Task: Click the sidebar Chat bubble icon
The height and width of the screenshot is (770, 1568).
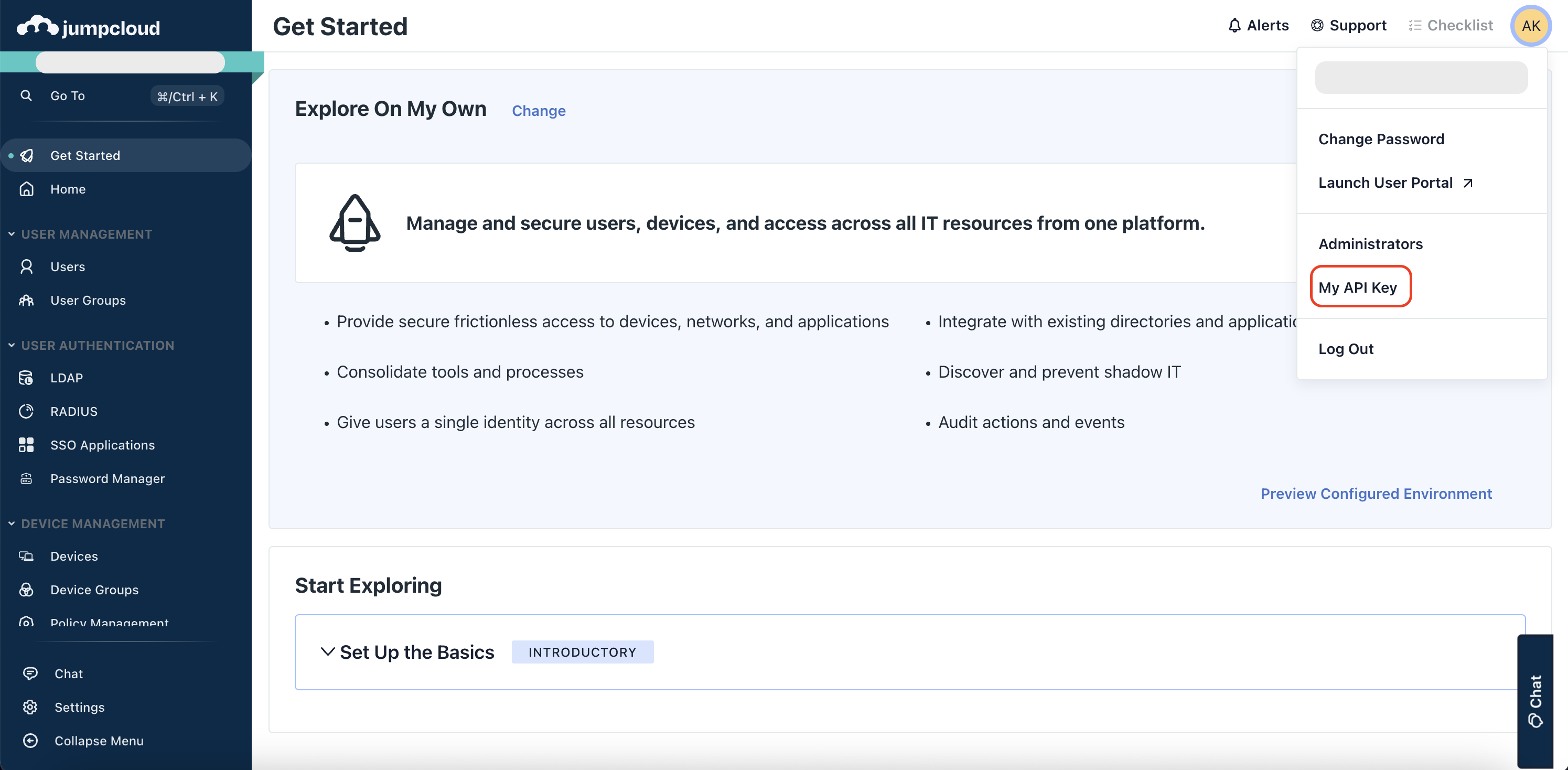Action: tap(30, 673)
